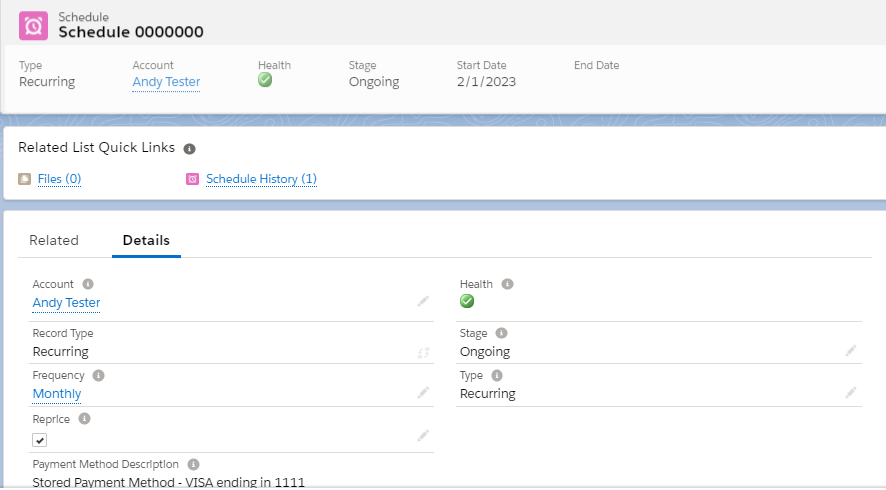Click the pencil edit icon for Frequency
Image resolution: width=886 pixels, height=490 pixels.
tap(423, 393)
